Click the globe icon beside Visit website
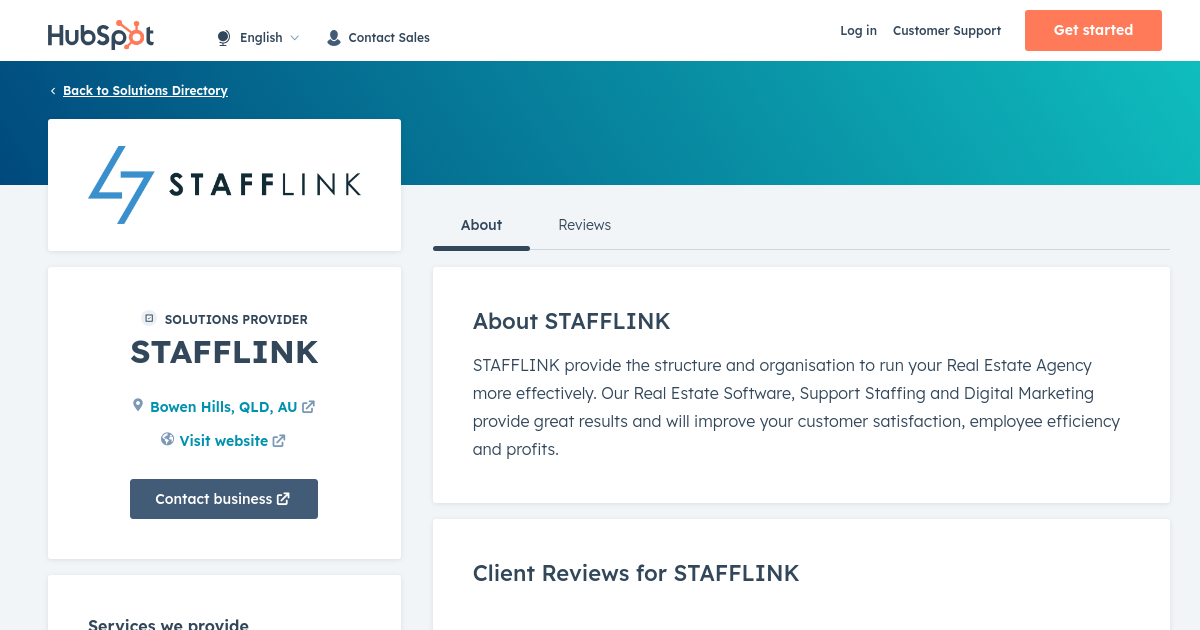Screen dimensions: 1200x630 tap(168, 439)
